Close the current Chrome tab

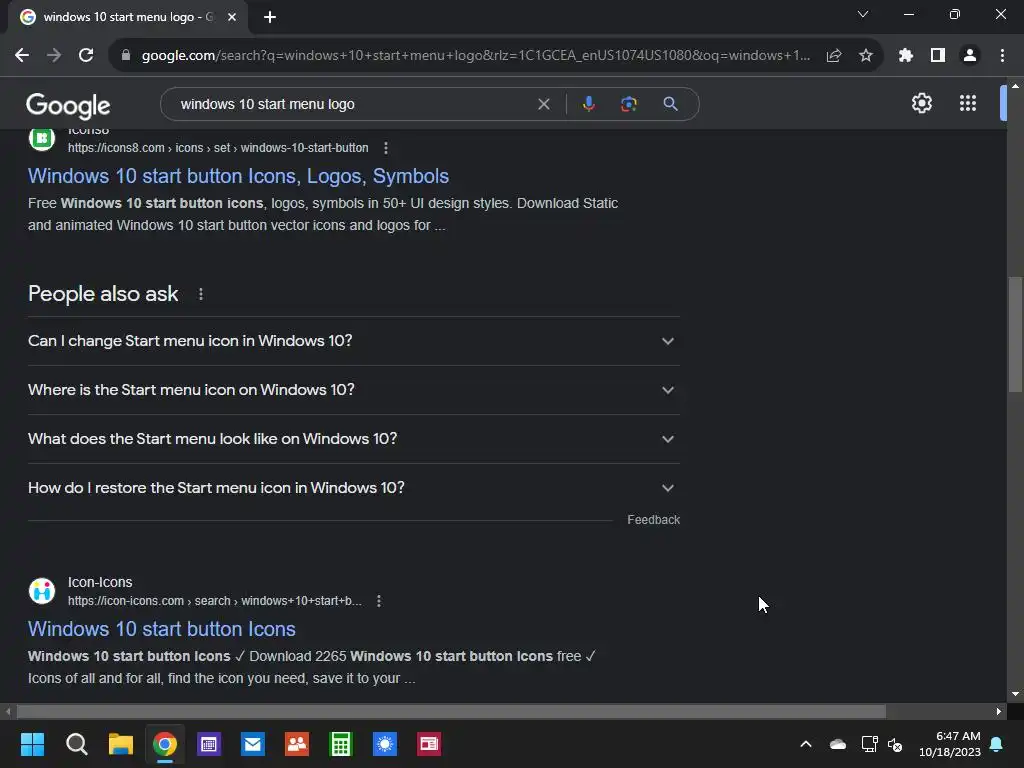(232, 17)
